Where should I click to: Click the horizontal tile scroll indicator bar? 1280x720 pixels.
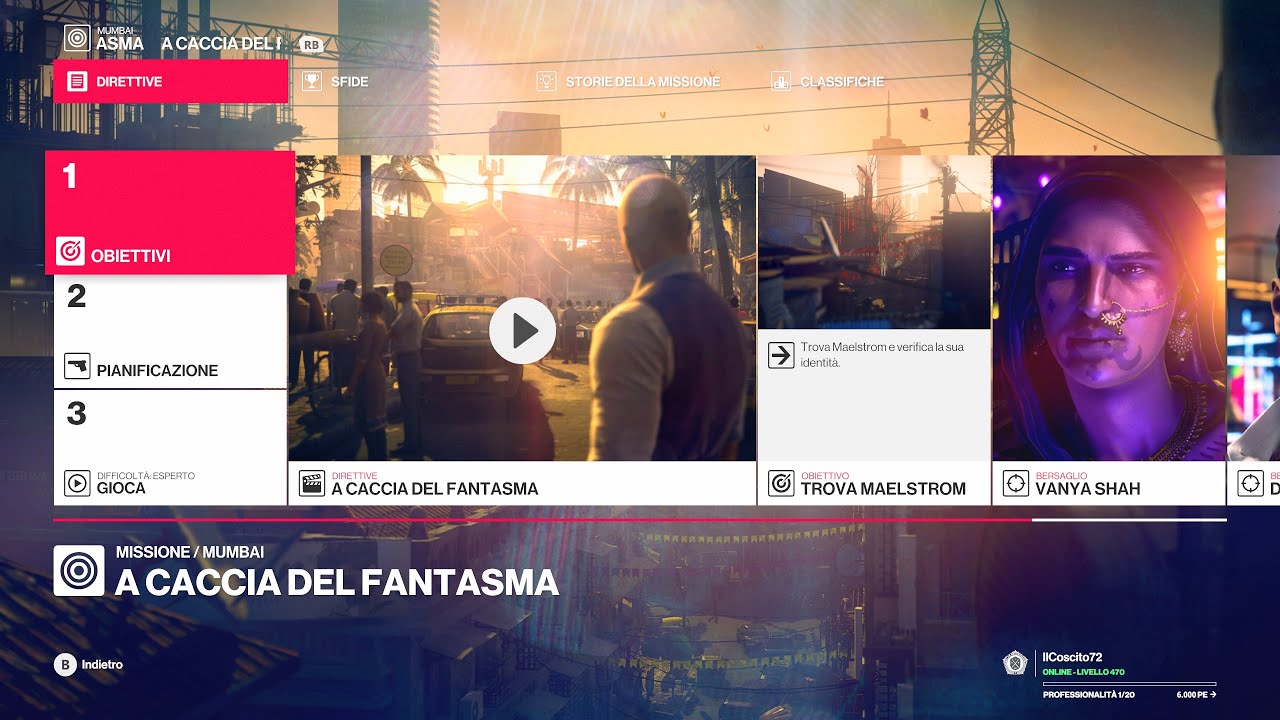640,520
